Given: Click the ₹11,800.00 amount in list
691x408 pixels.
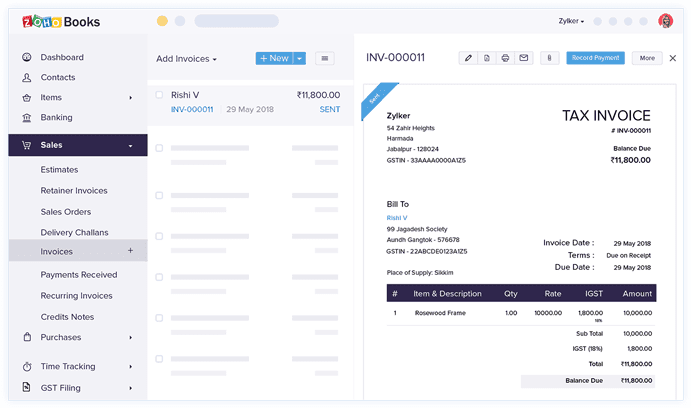Looking at the screenshot, I should pyautogui.click(x=318, y=95).
